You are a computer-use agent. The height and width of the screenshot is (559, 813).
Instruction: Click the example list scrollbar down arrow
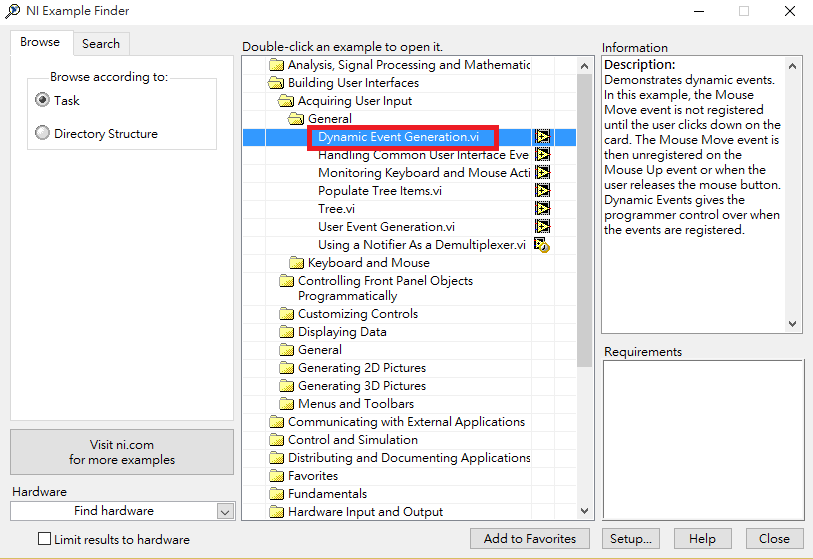coord(584,511)
